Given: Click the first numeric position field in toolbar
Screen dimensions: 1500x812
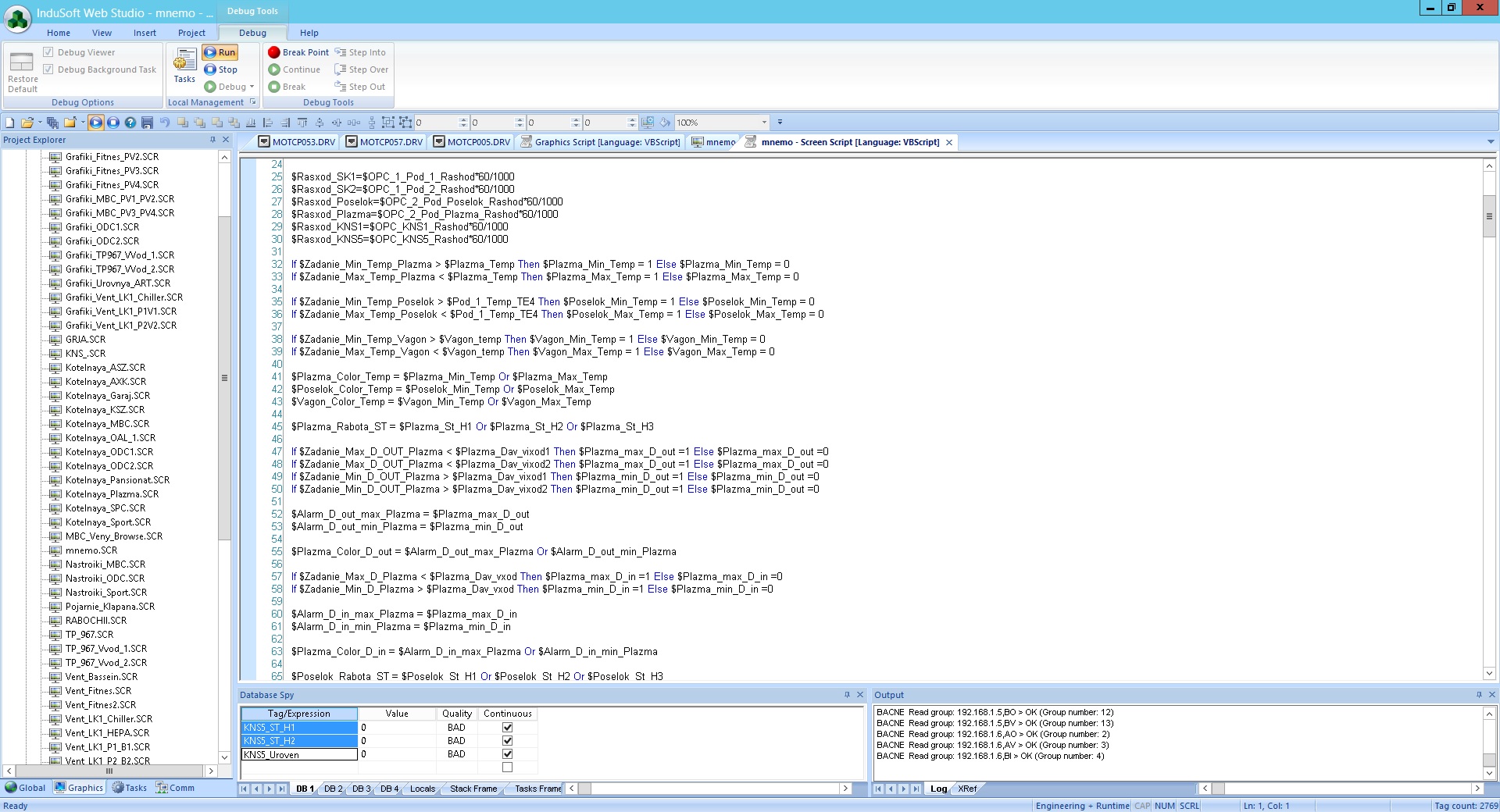Looking at the screenshot, I should coord(436,123).
